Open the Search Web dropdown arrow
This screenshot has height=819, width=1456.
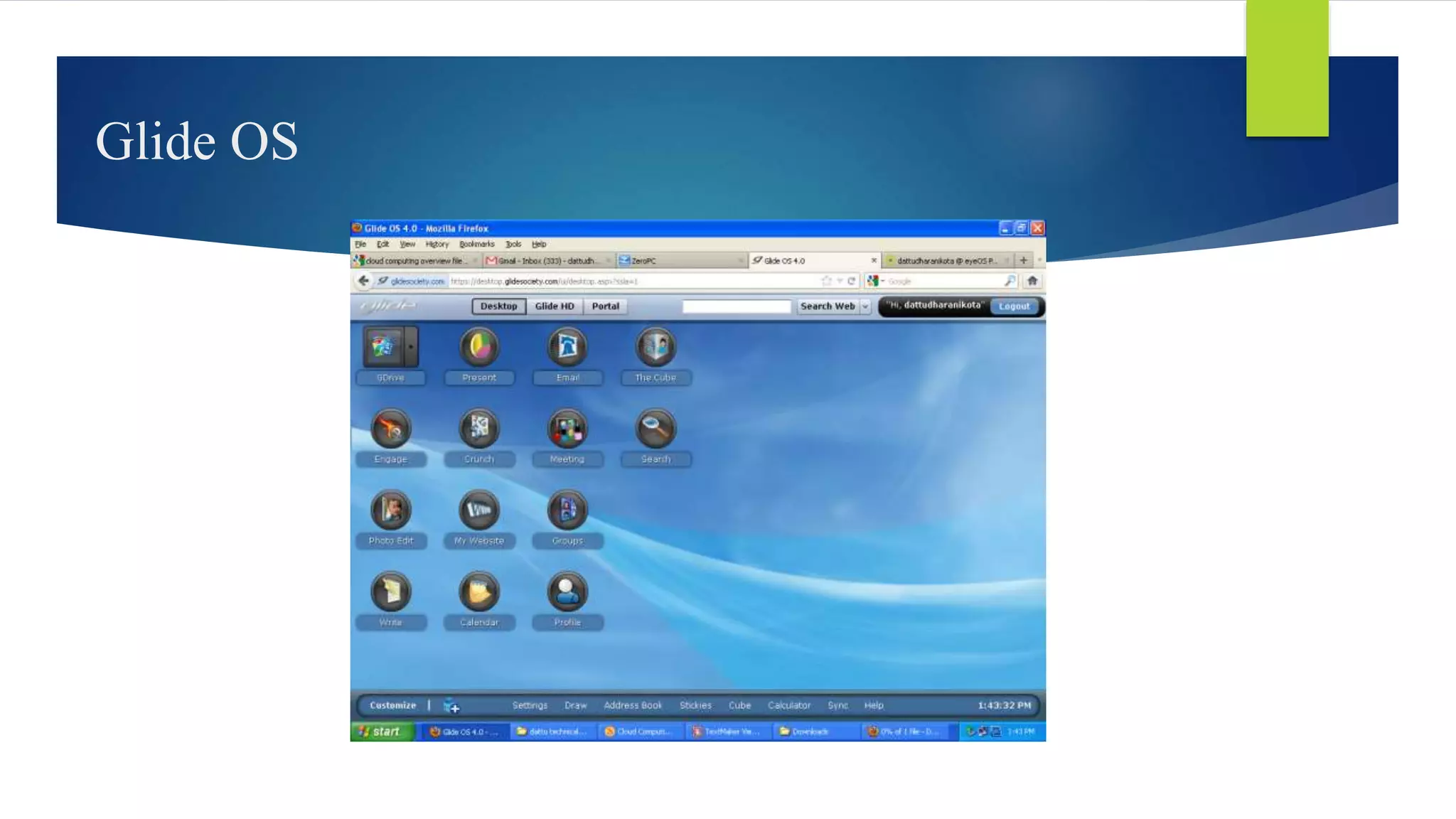coord(865,306)
